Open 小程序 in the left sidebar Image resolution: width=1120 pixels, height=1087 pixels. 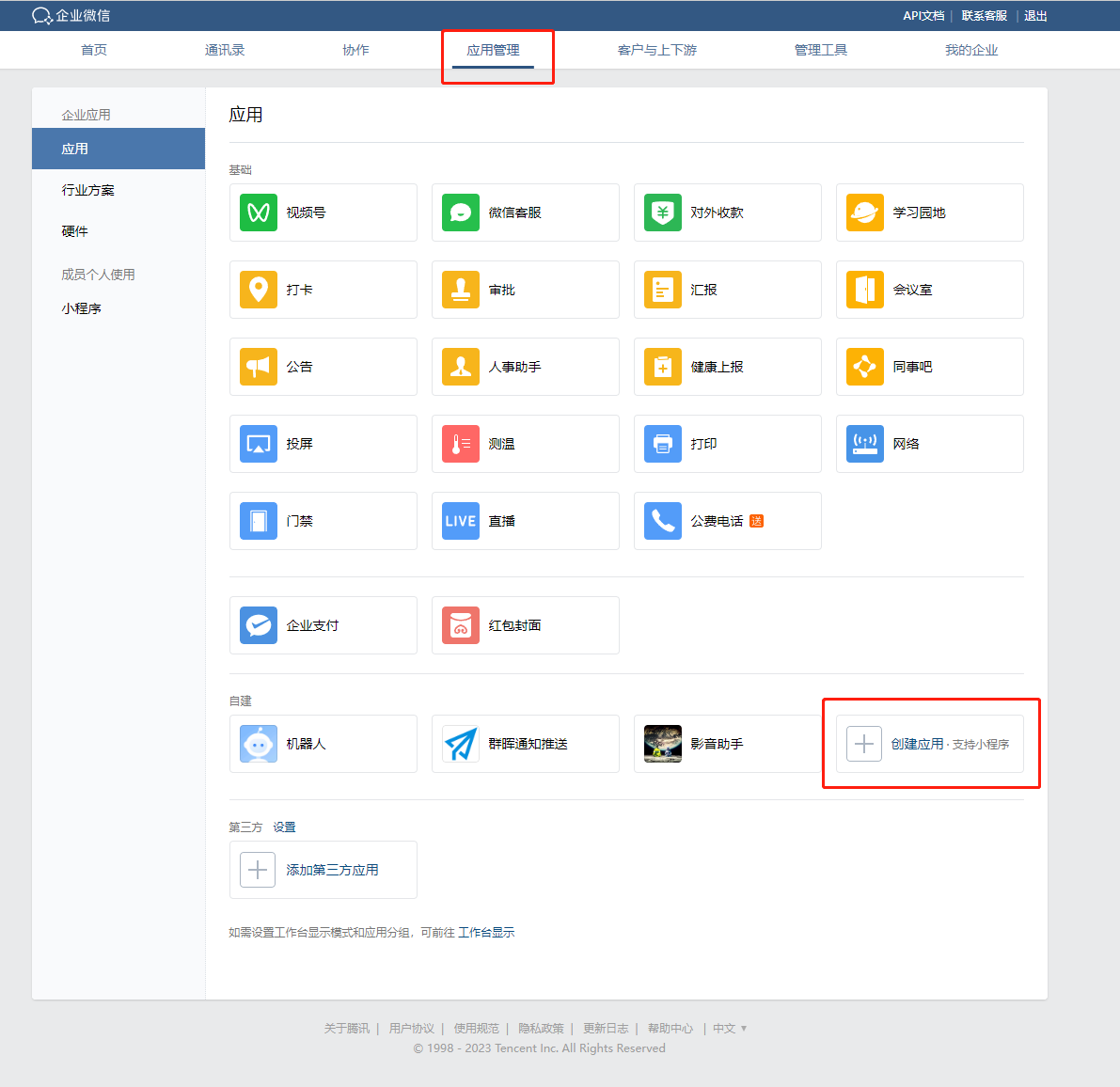82,308
